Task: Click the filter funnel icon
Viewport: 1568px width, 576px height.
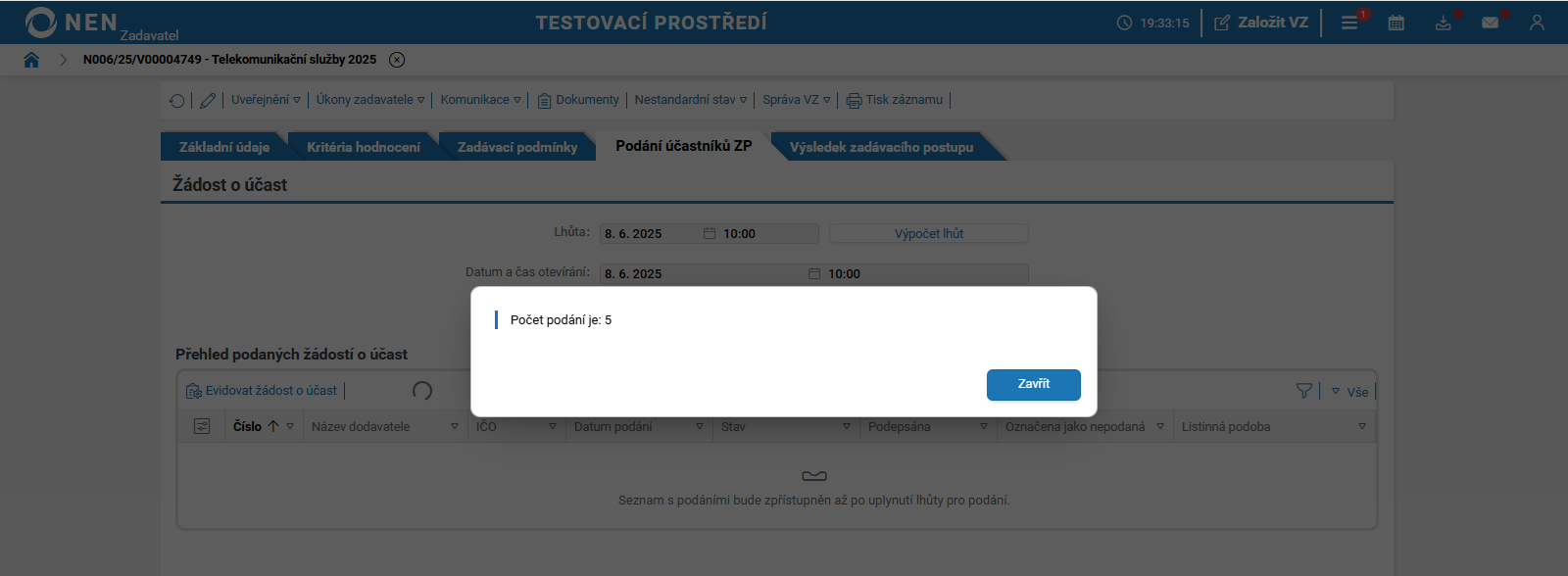Action: click(x=1304, y=391)
